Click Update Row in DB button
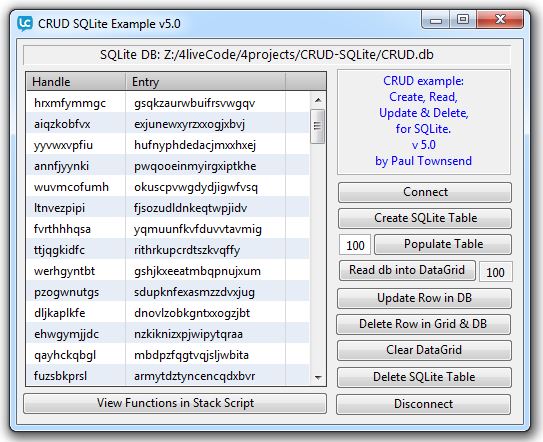This screenshot has height=442, width=543. click(x=424, y=298)
